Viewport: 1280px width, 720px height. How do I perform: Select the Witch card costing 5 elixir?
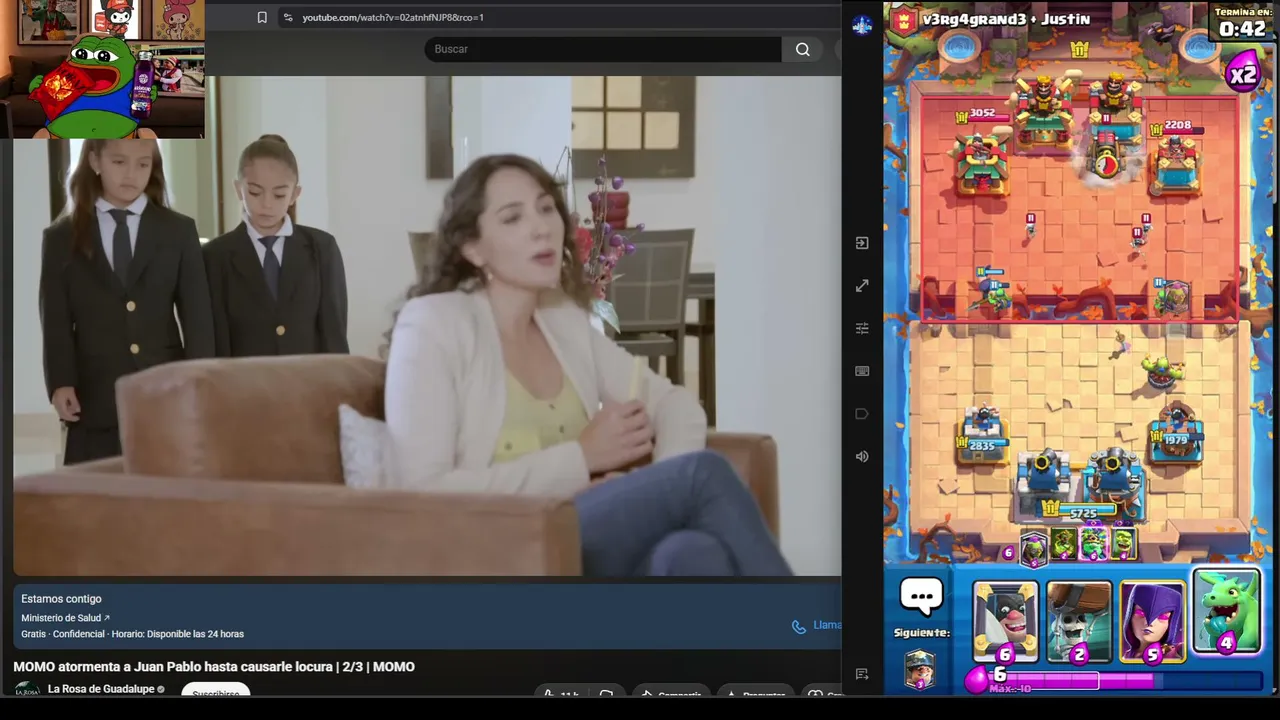(x=1153, y=622)
